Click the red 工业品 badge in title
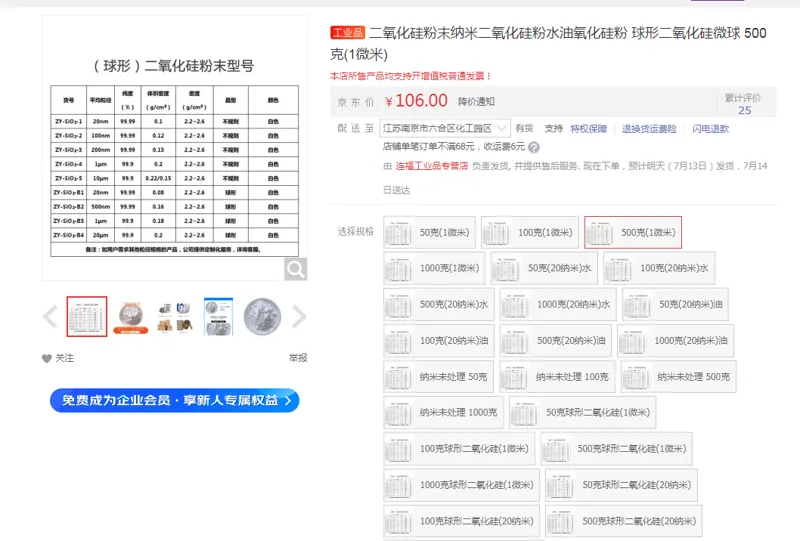 (347, 33)
